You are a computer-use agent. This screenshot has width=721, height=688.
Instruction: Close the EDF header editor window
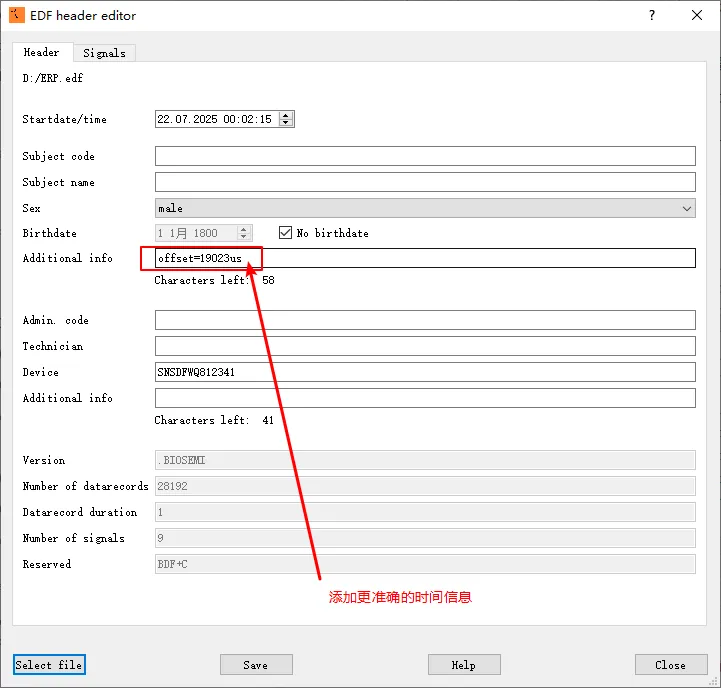tap(697, 15)
